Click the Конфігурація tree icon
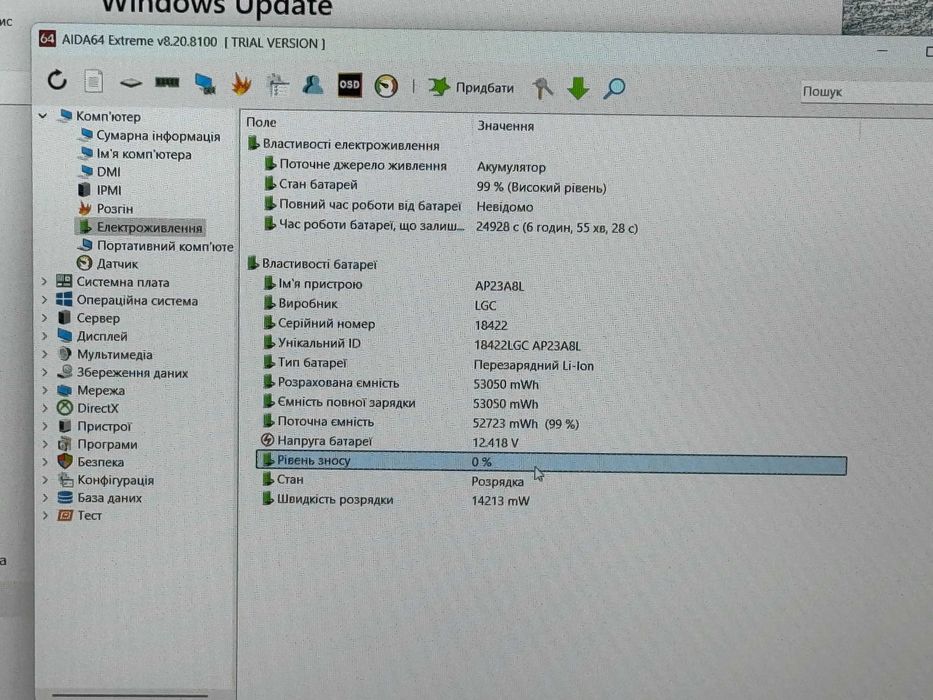Viewport: 933px width, 700px height. click(65, 480)
